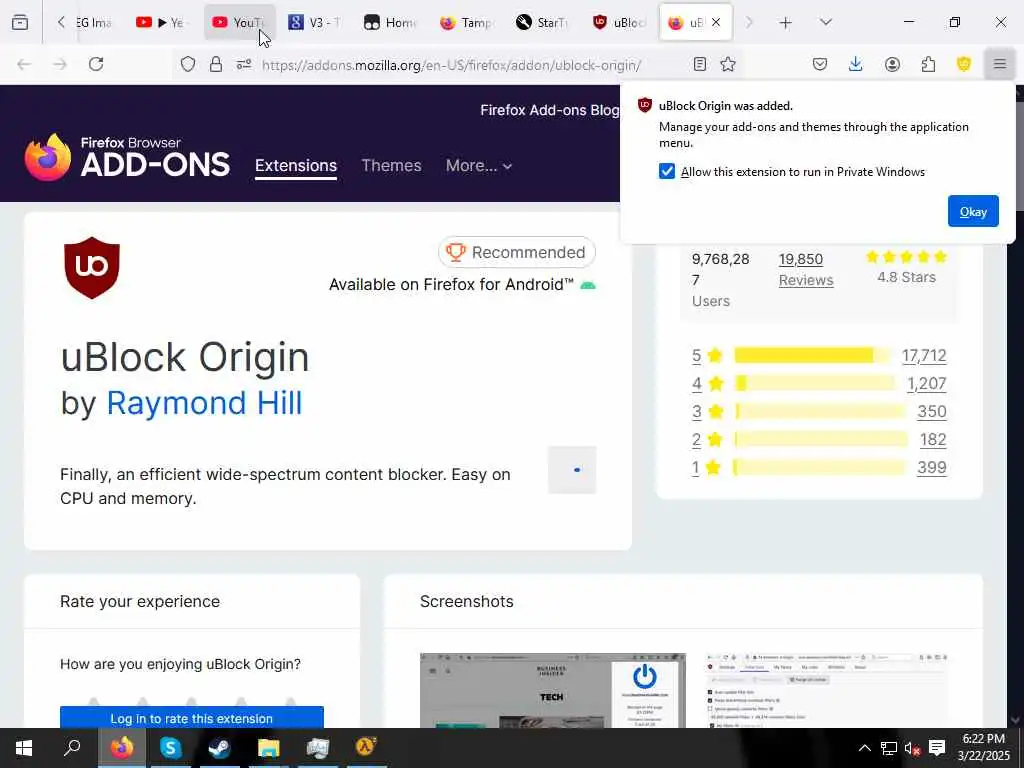Screen dimensions: 1024x768
Task: Click the 5-star rating bar
Action: coord(812,355)
